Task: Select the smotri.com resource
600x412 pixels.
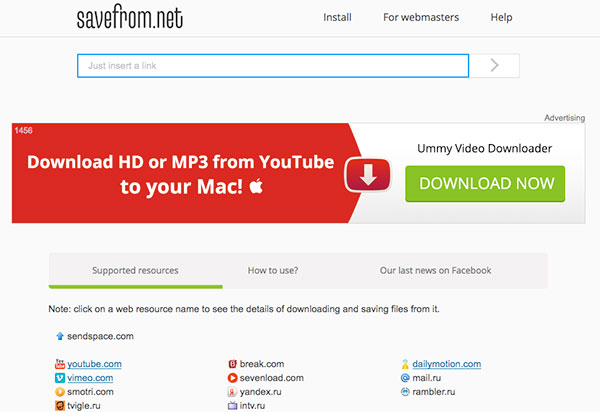Action: coord(90,392)
